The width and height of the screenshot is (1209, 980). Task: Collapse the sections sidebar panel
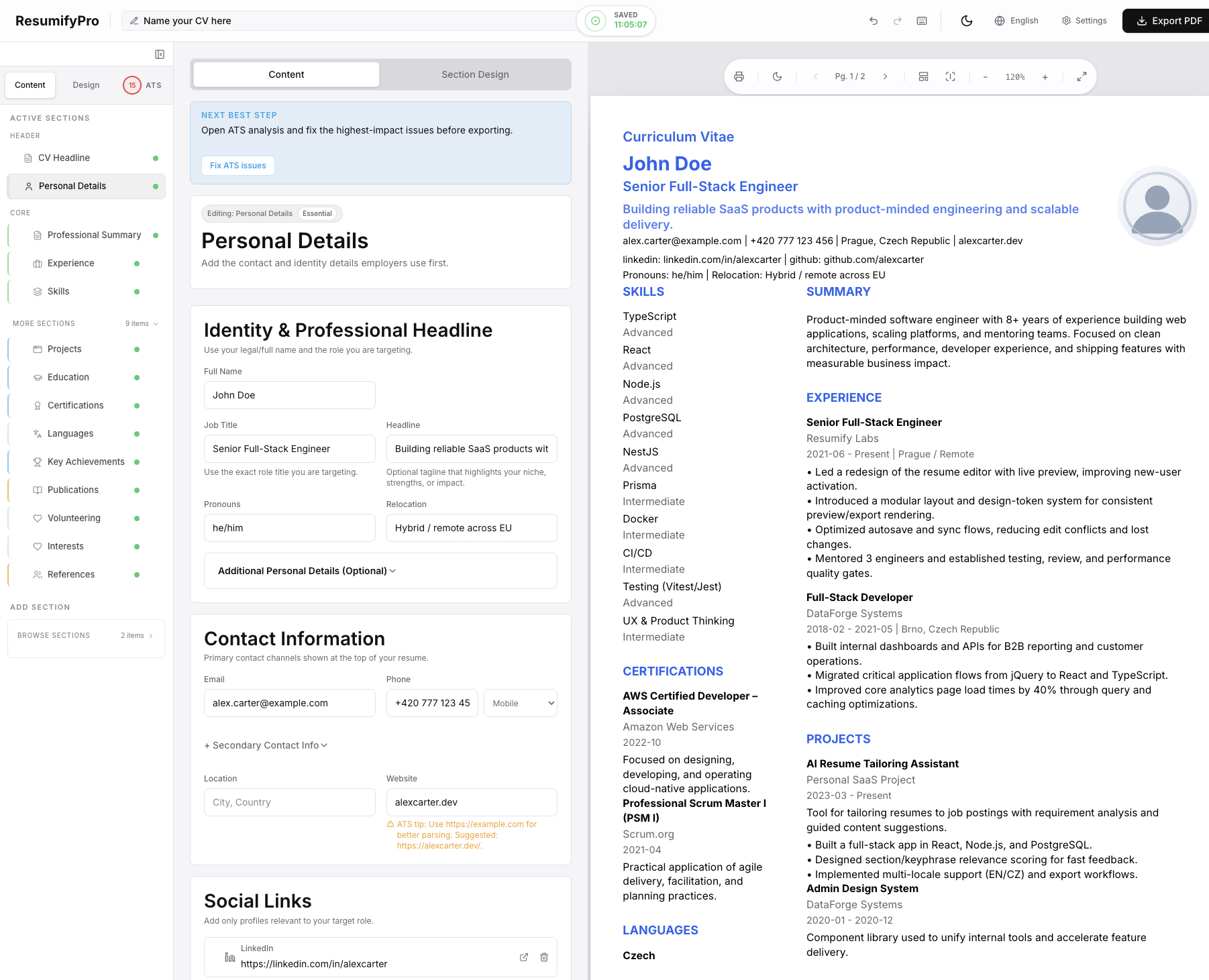159,54
